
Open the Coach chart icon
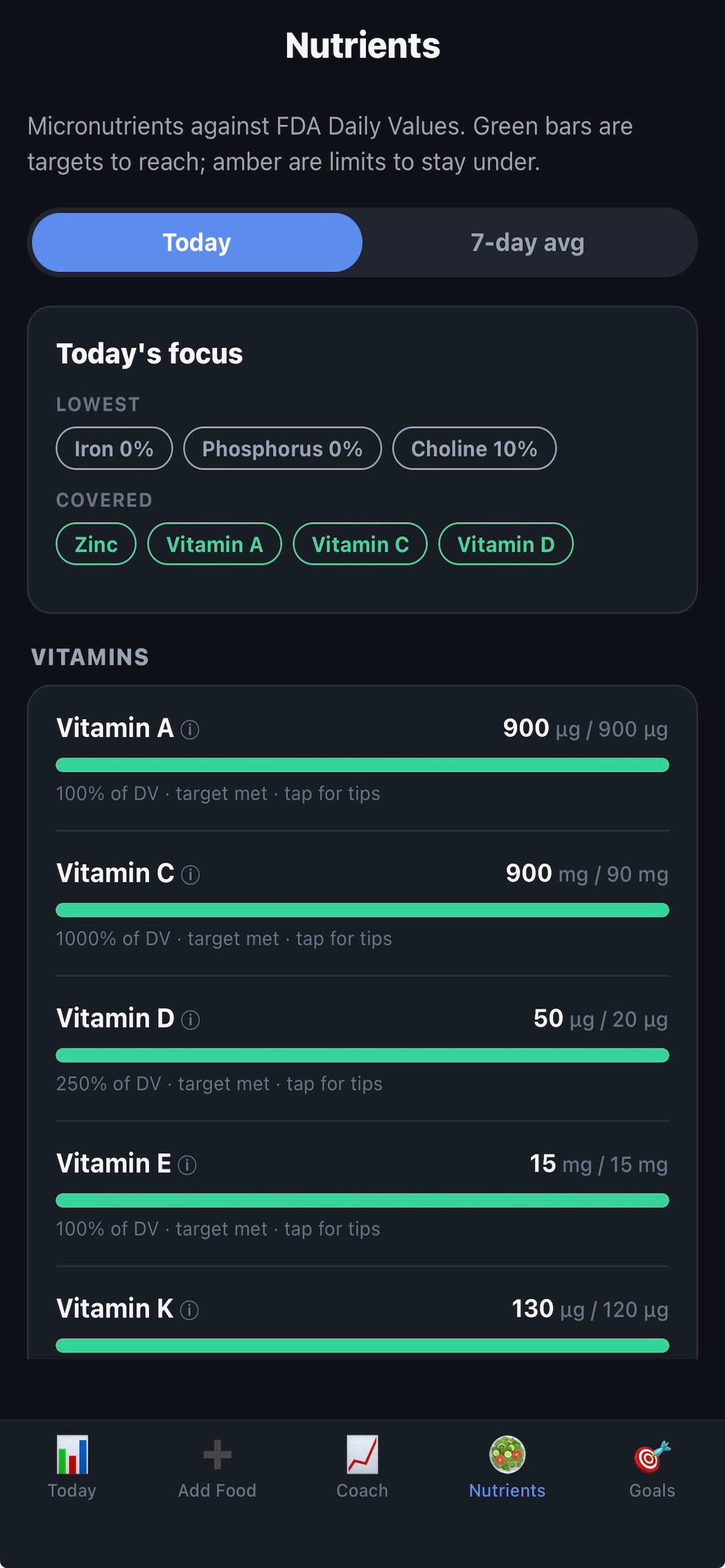pos(362,1454)
